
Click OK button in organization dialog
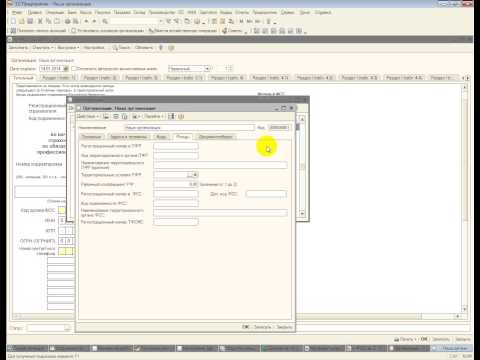coord(246,327)
